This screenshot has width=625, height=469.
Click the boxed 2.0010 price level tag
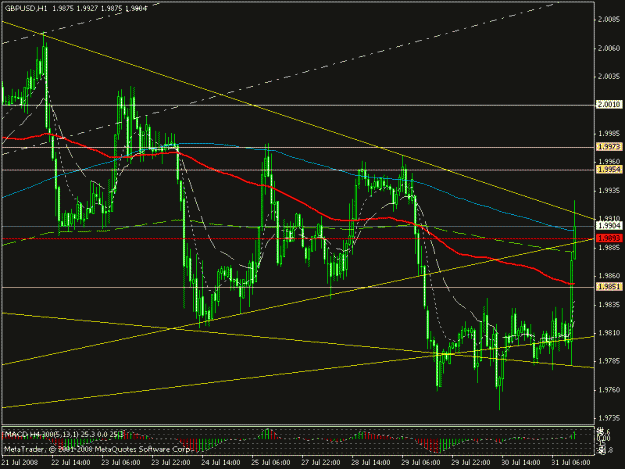609,104
